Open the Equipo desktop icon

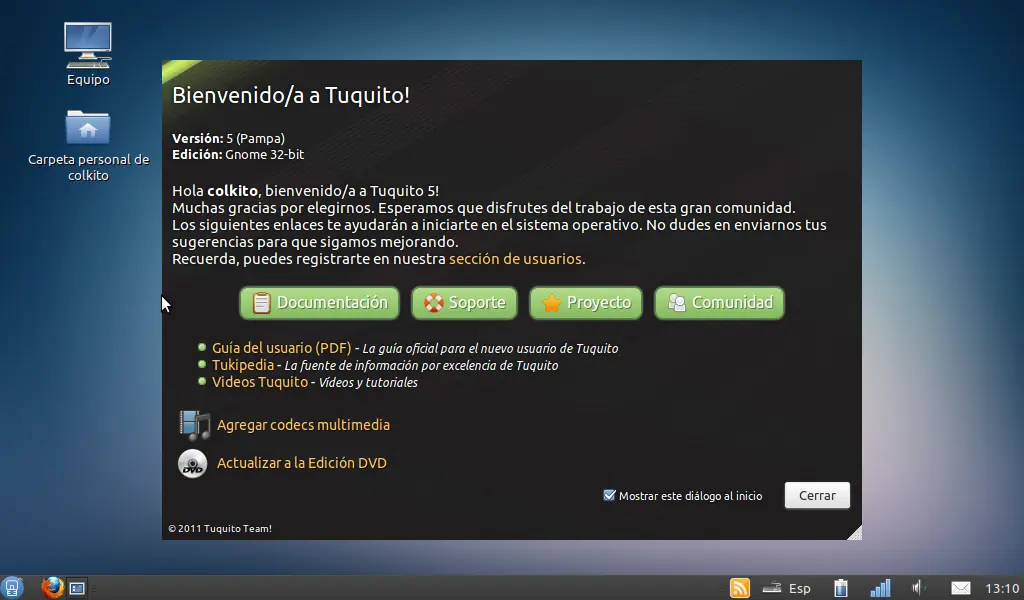pyautogui.click(x=88, y=54)
